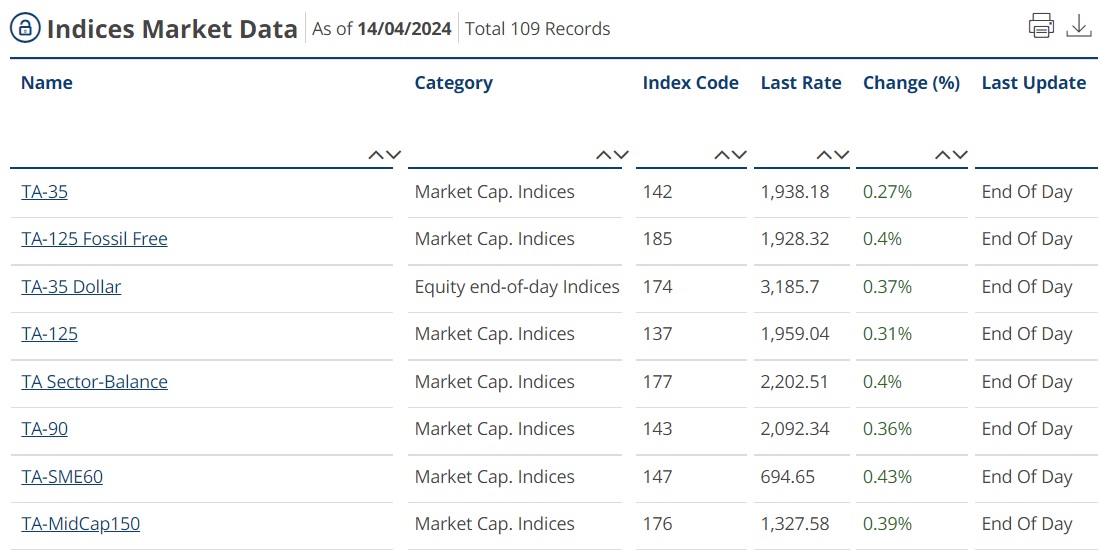Sort Category column descending with down arrow

pos(622,155)
